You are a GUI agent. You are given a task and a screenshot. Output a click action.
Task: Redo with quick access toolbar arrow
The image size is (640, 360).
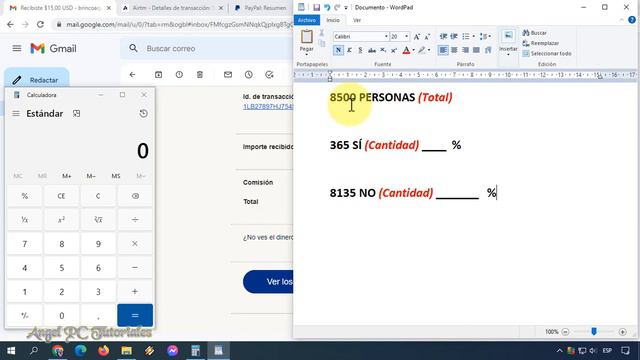pyautogui.click(x=337, y=7)
